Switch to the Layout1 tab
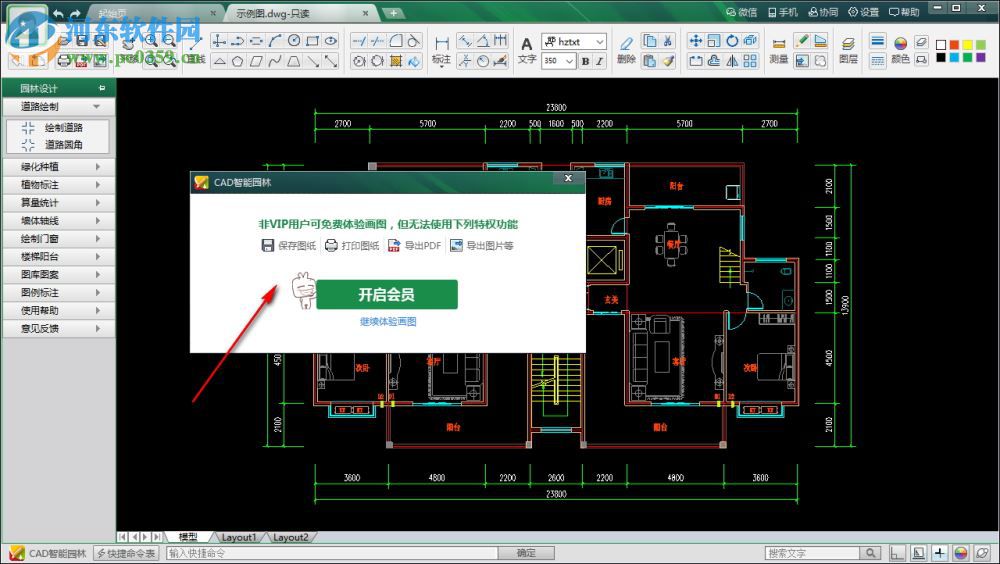 pyautogui.click(x=239, y=537)
